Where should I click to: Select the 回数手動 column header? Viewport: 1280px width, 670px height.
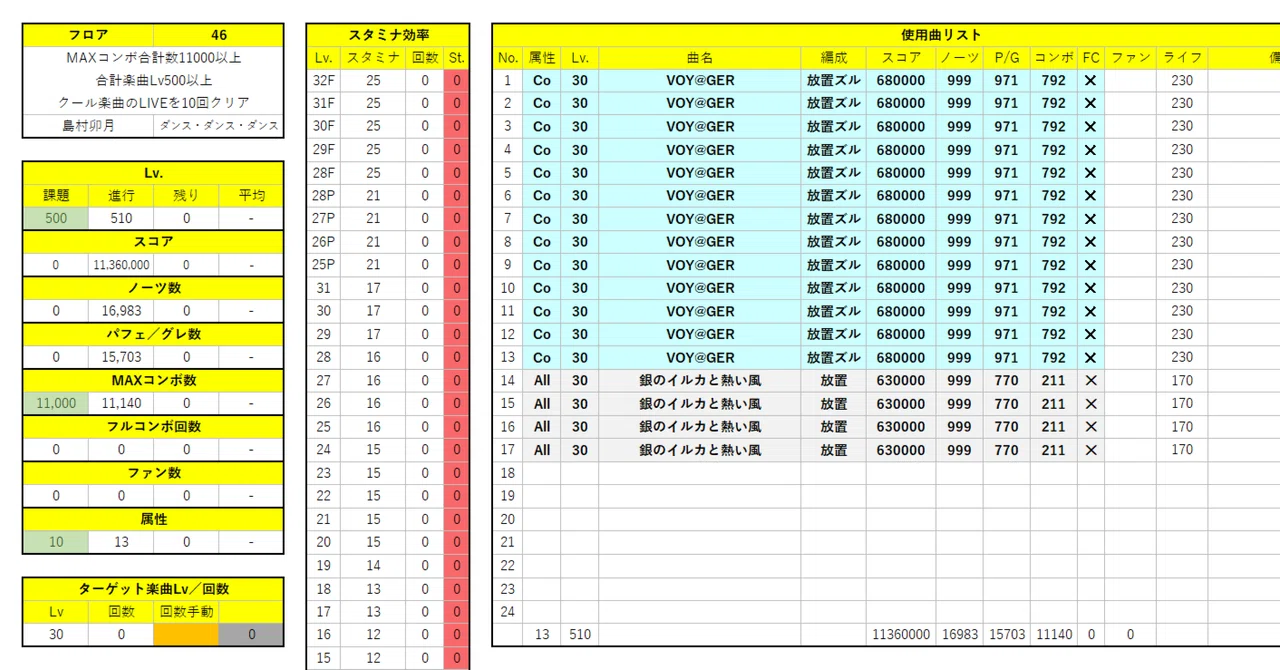186,611
